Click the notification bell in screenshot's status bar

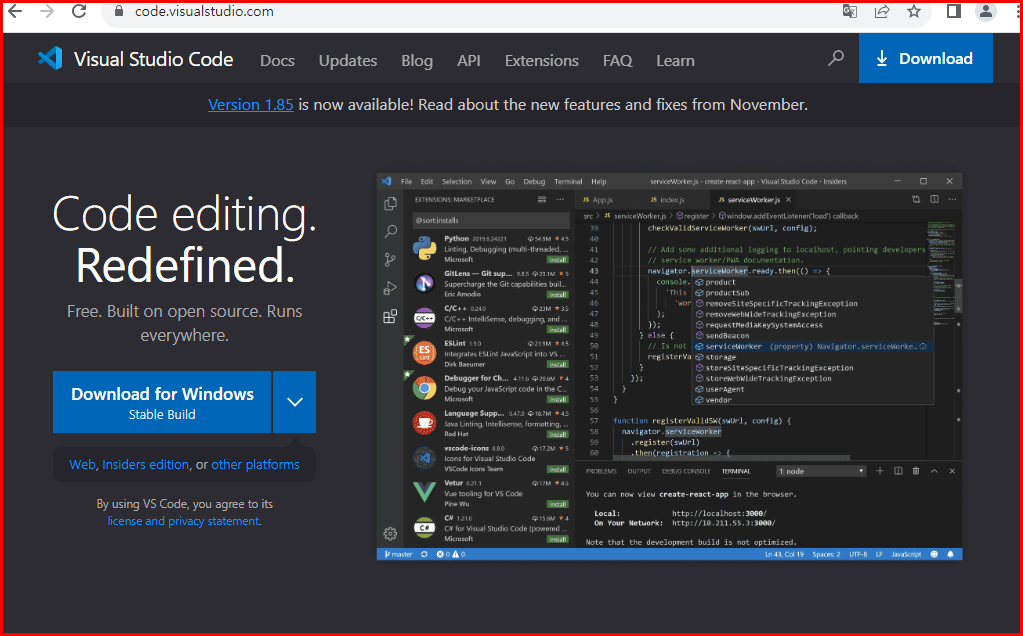coord(951,554)
